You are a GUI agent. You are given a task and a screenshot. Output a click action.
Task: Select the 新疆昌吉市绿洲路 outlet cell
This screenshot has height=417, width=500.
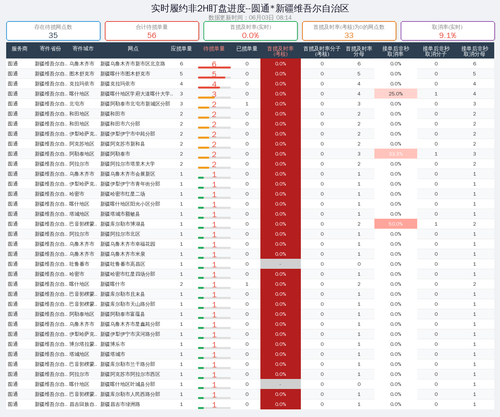(x=120, y=404)
